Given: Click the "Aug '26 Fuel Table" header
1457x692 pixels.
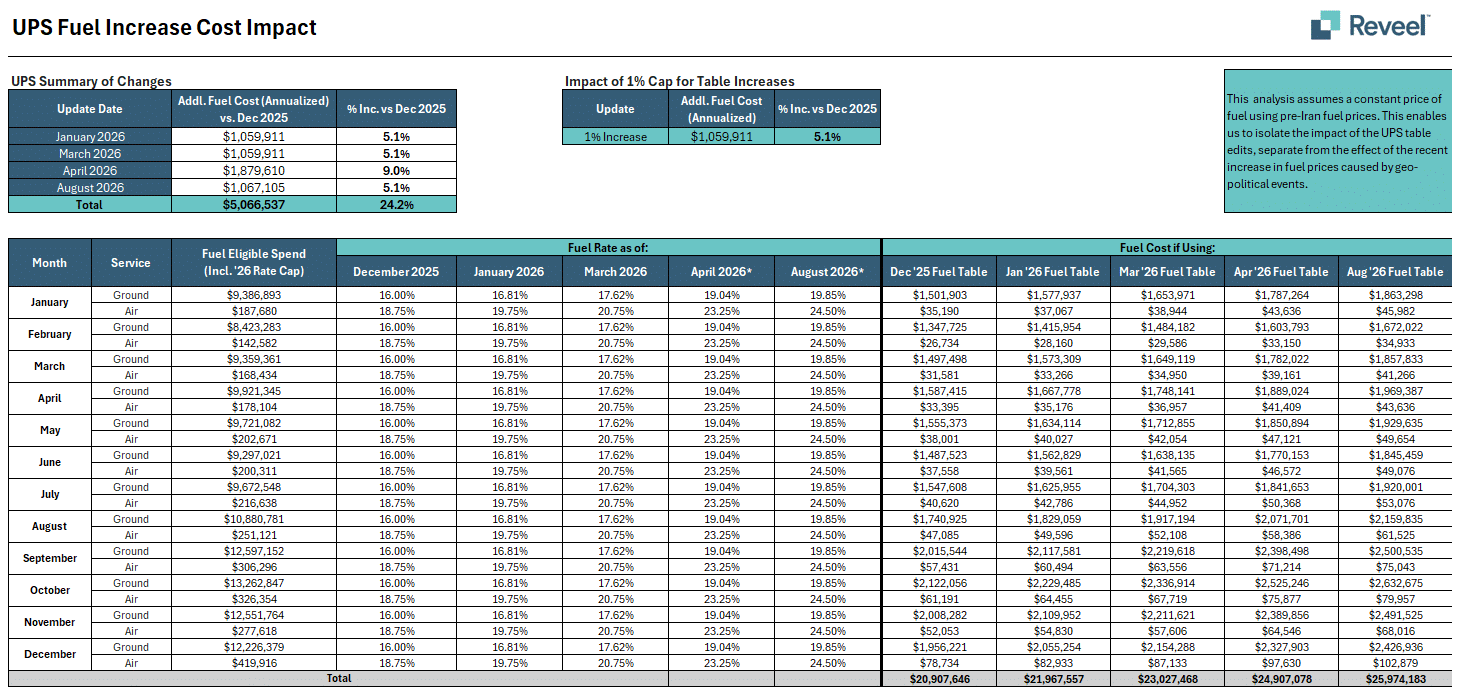Looking at the screenshot, I should pyautogui.click(x=1395, y=272).
